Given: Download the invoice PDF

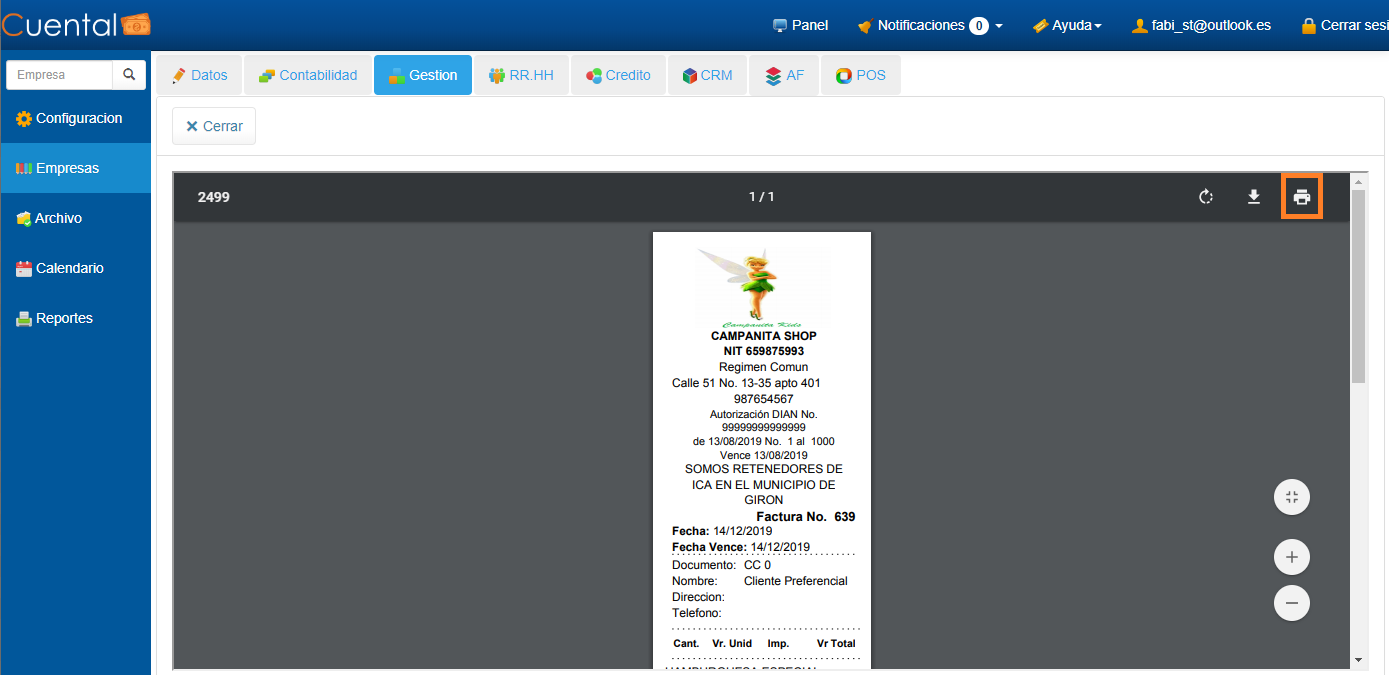Looking at the screenshot, I should 1253,197.
